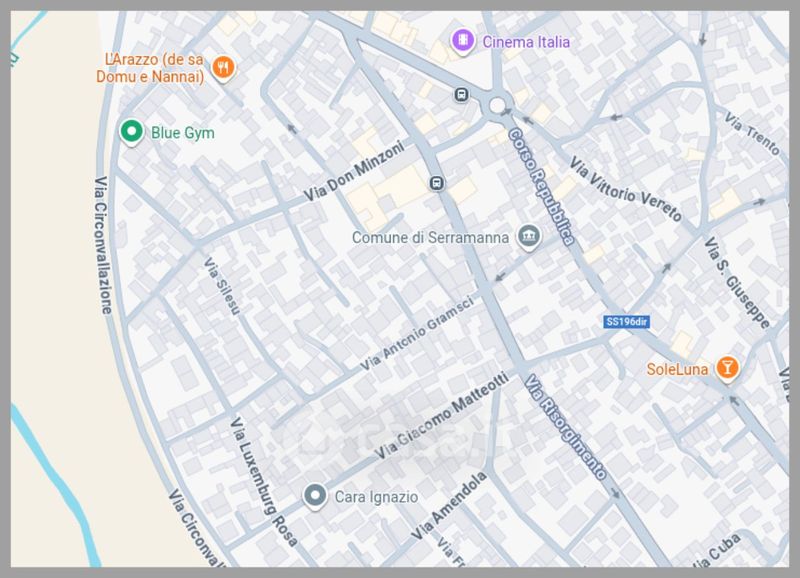The height and width of the screenshot is (578, 800).
Task: Select the green Blue Gym map pin
Action: coord(130,132)
